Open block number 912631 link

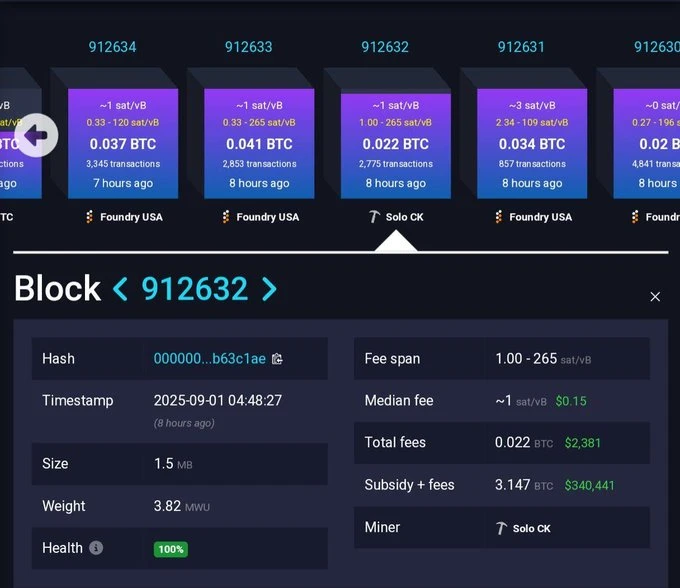(x=521, y=47)
